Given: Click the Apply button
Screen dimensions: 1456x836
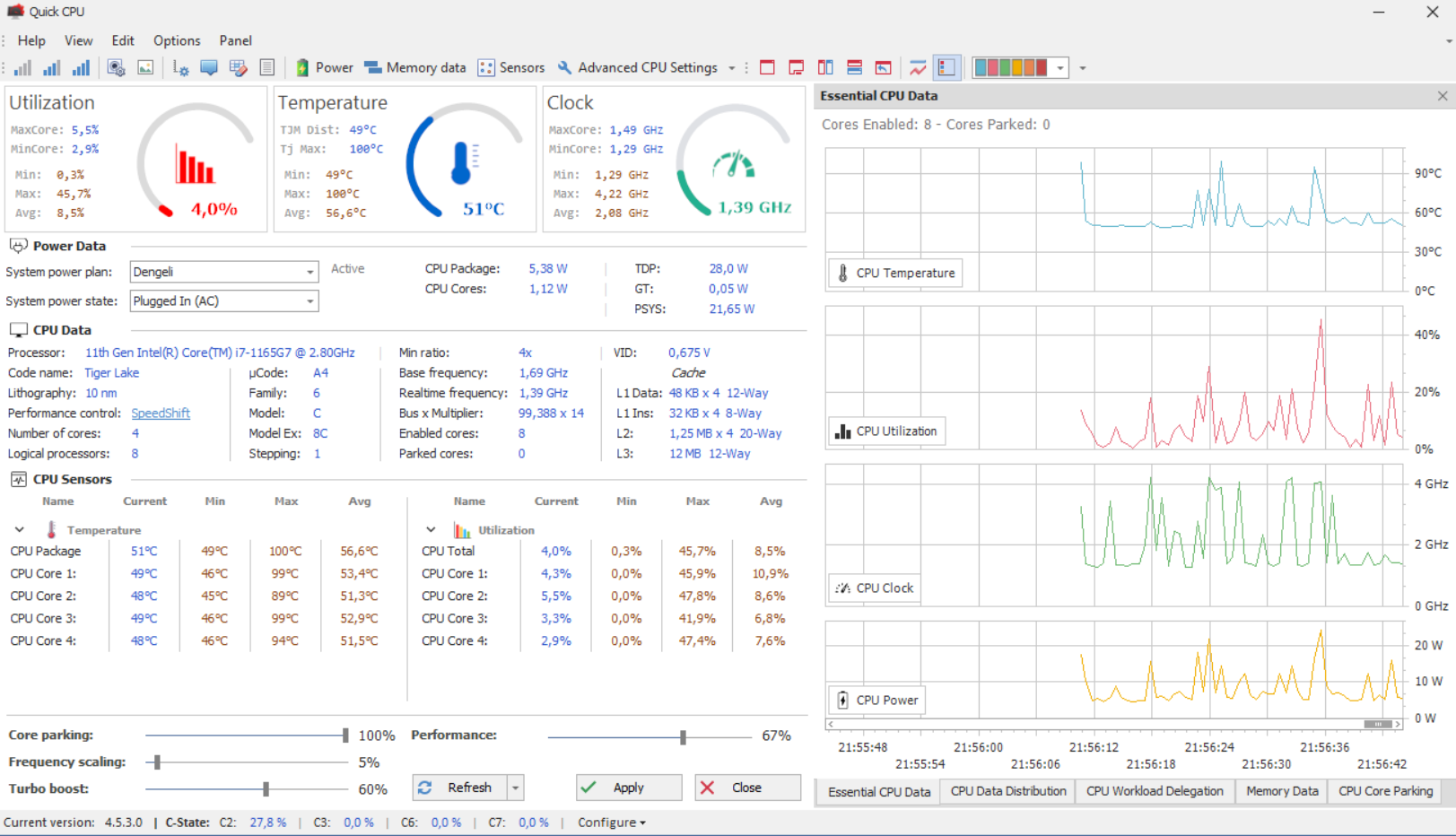Looking at the screenshot, I should point(629,788).
